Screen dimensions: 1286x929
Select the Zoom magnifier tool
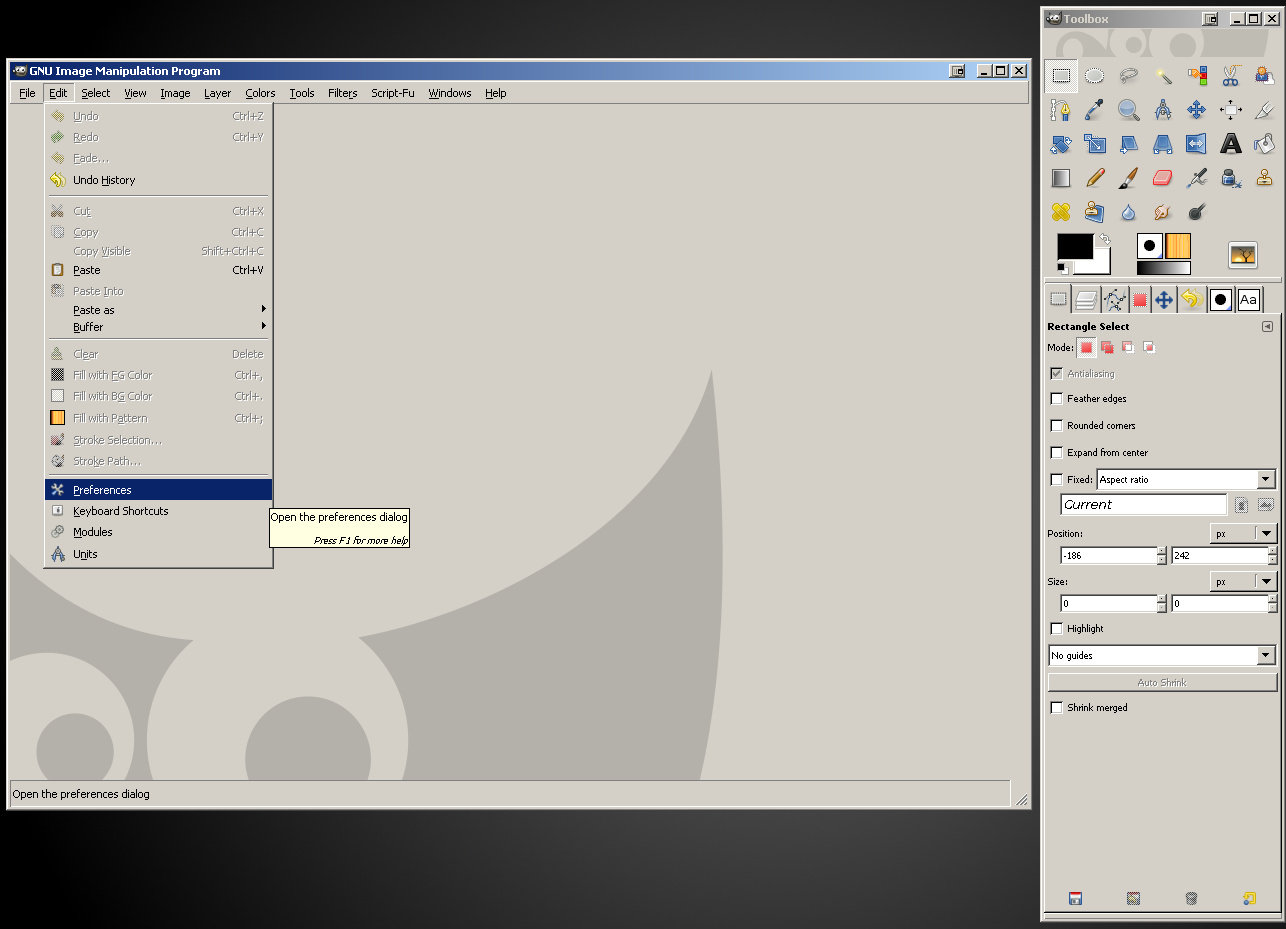coord(1129,110)
